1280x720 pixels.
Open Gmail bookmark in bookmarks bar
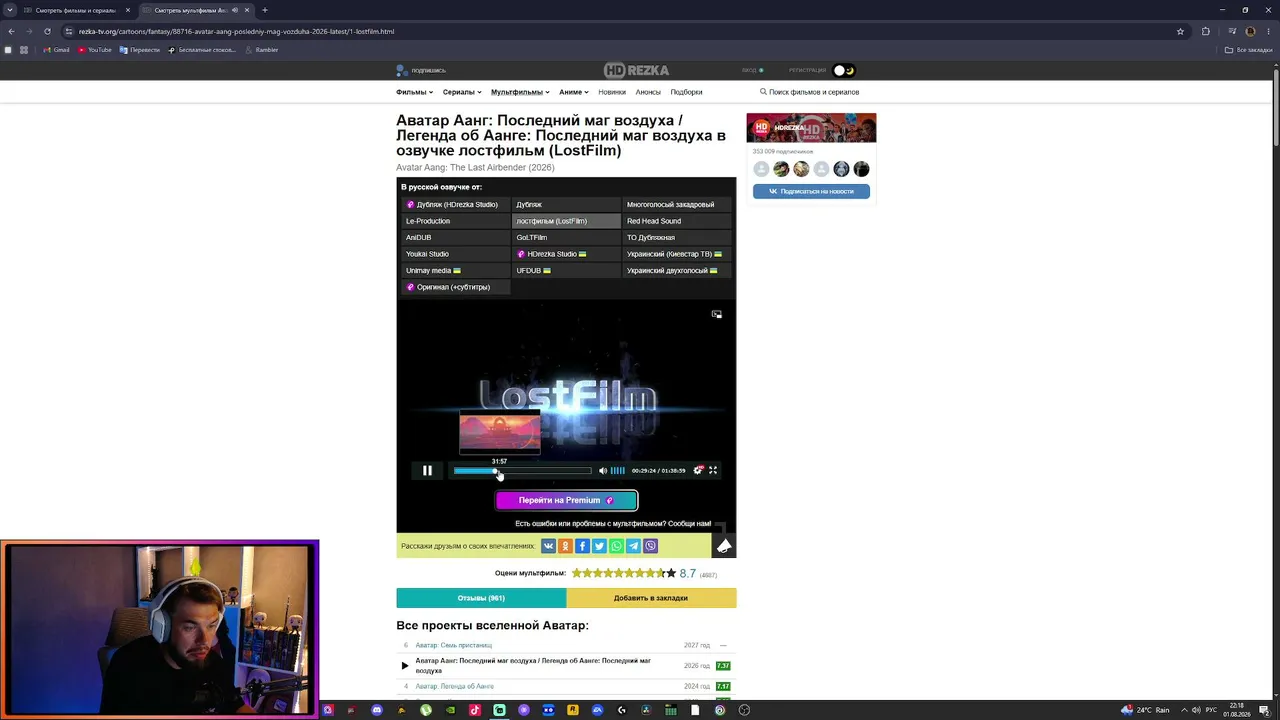[x=56, y=50]
